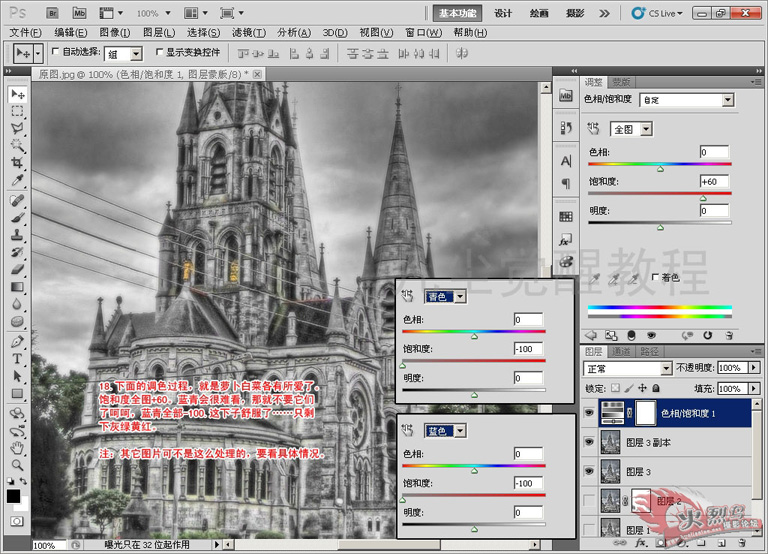This screenshot has width=768, height=554.
Task: Switch to the 设计 workspace
Action: [503, 13]
